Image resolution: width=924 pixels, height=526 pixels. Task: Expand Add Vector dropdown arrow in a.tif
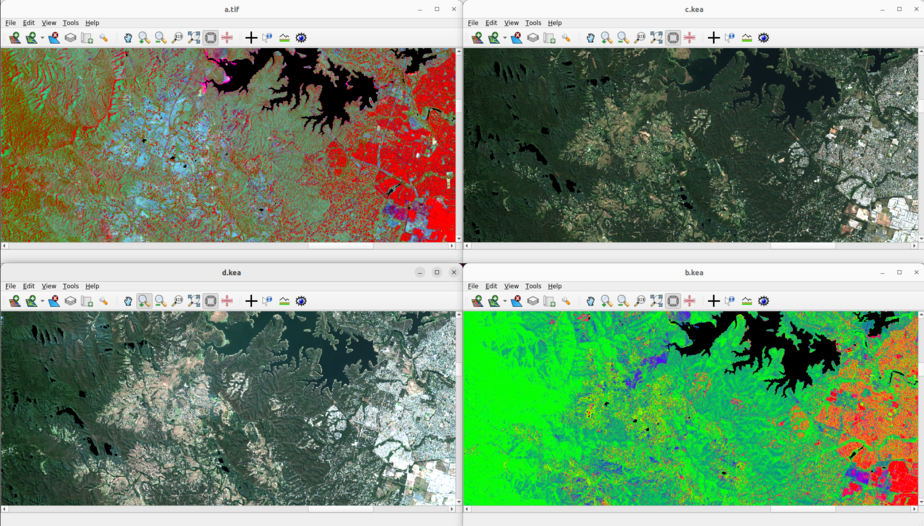42,39
